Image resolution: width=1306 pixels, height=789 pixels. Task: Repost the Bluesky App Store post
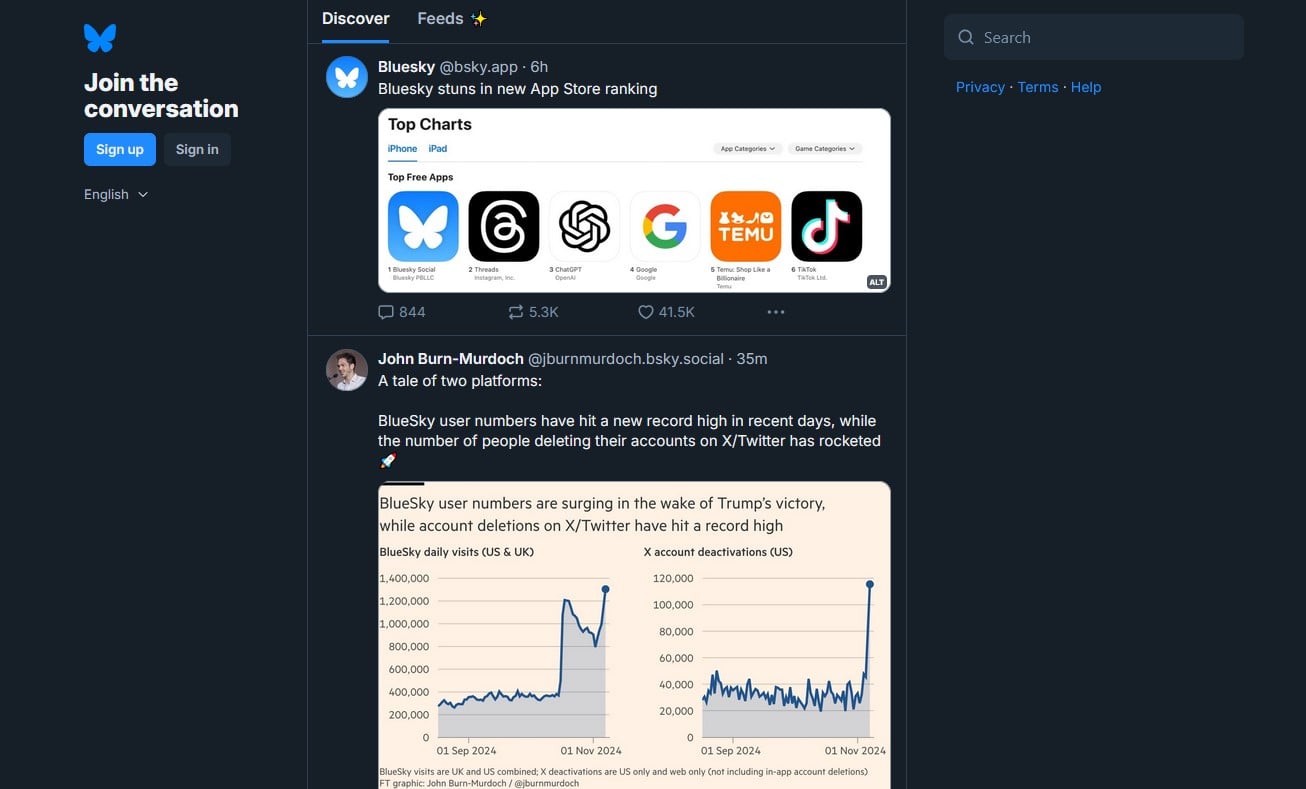coord(516,312)
